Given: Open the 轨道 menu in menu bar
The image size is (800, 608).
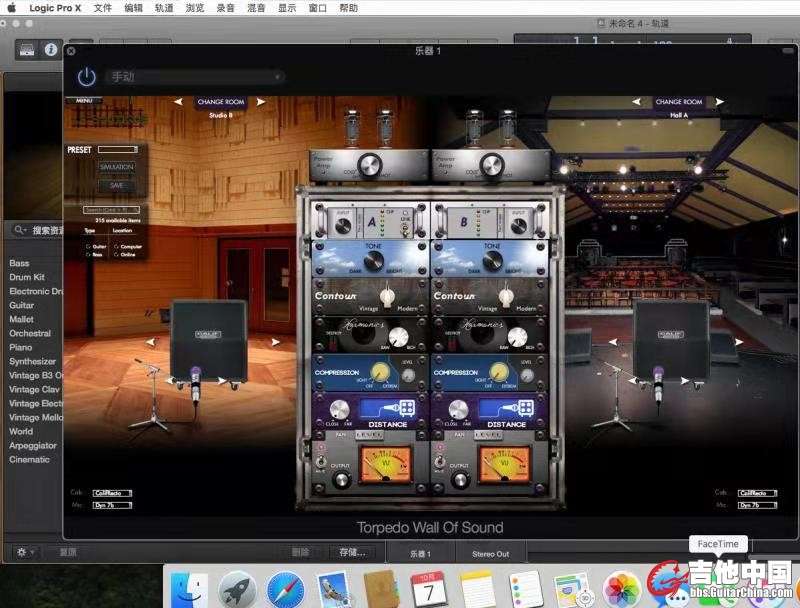Looking at the screenshot, I should coord(163,7).
